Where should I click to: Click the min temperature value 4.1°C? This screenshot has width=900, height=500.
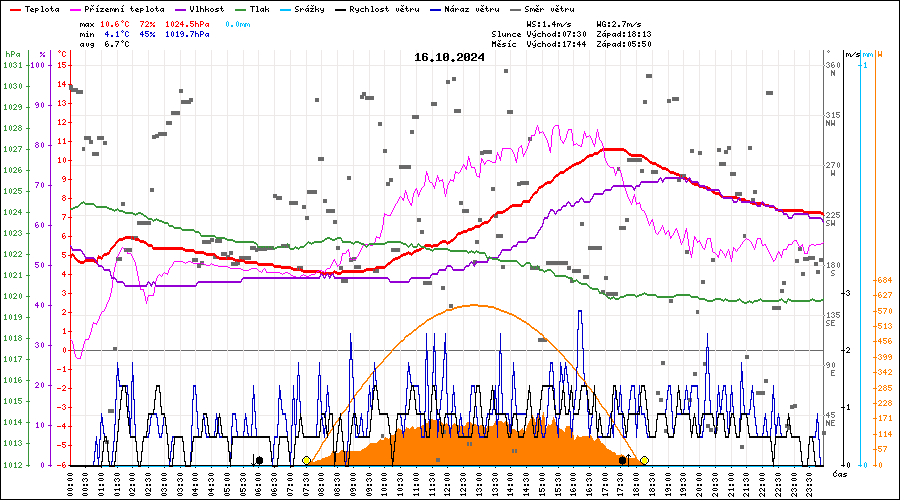(x=117, y=34)
